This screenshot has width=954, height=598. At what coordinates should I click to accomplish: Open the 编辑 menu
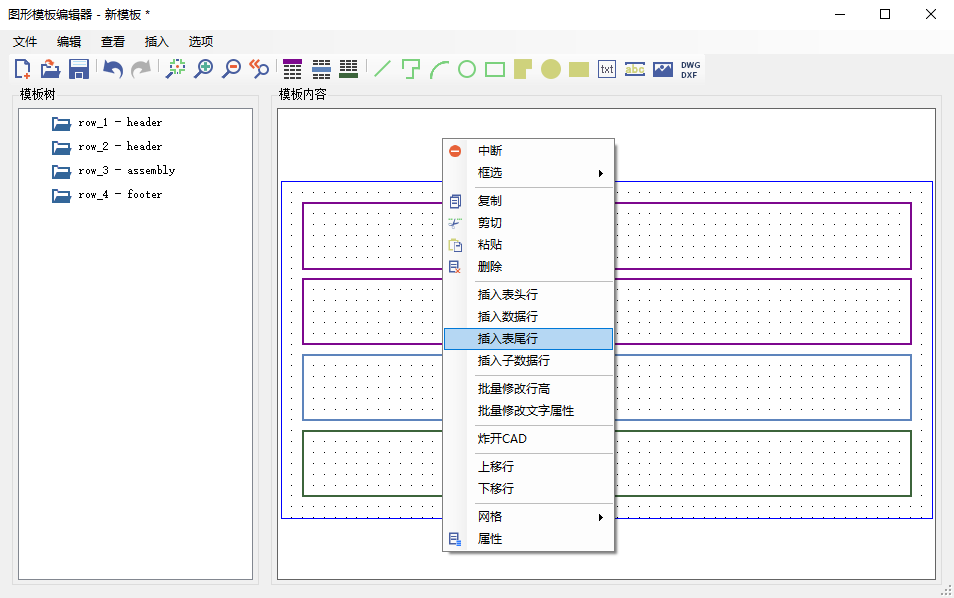coord(69,41)
